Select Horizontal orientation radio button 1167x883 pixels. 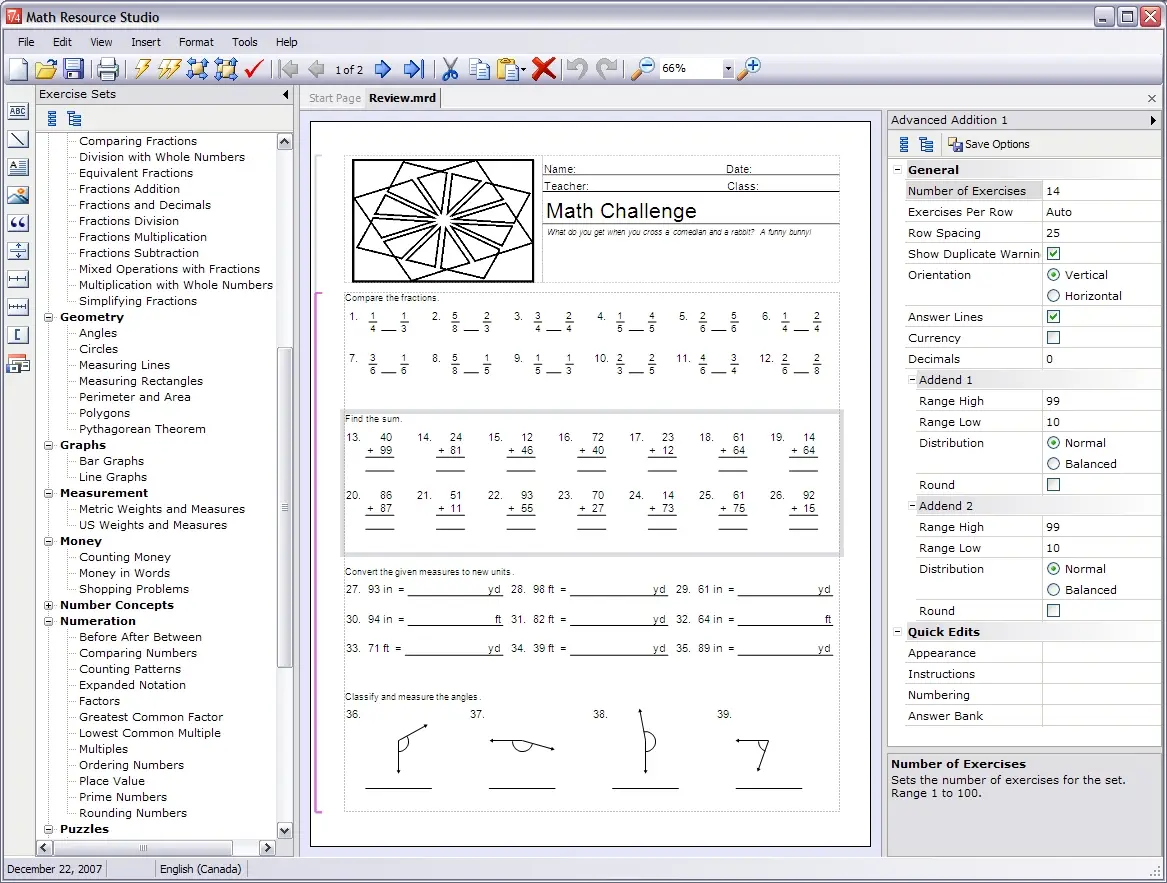coord(1053,296)
